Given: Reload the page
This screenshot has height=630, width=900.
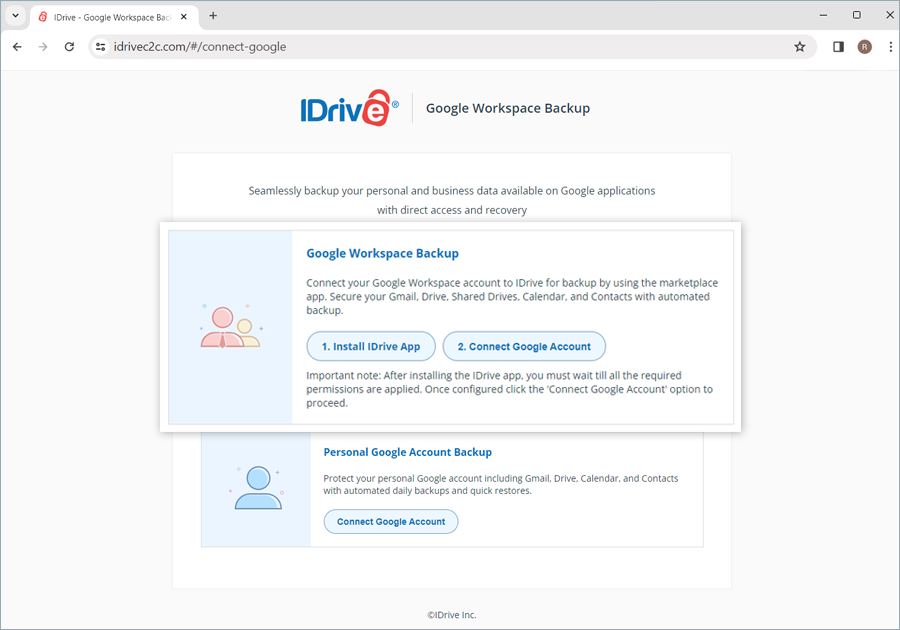Looking at the screenshot, I should tap(69, 47).
